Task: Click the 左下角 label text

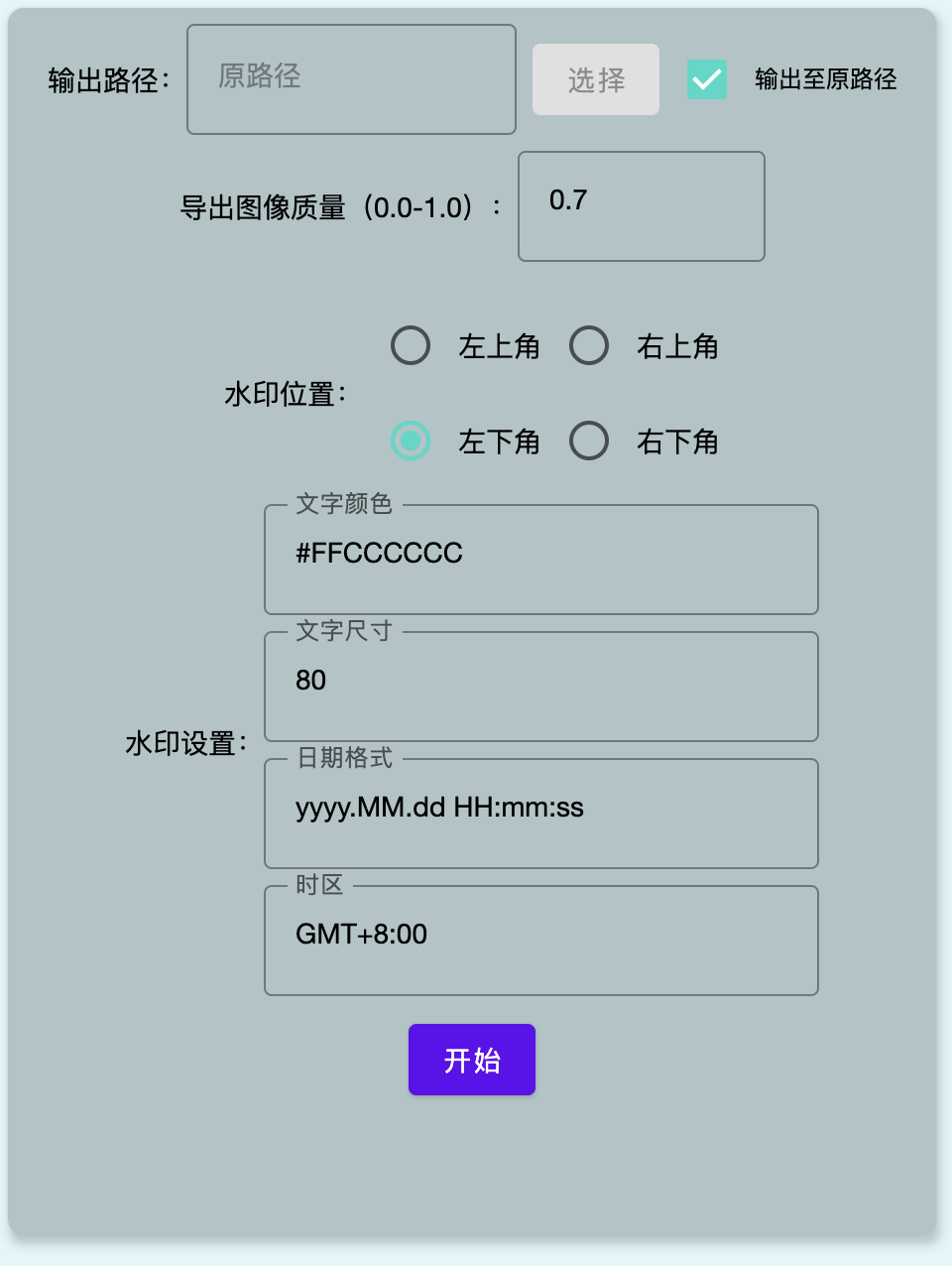Action: (x=499, y=442)
